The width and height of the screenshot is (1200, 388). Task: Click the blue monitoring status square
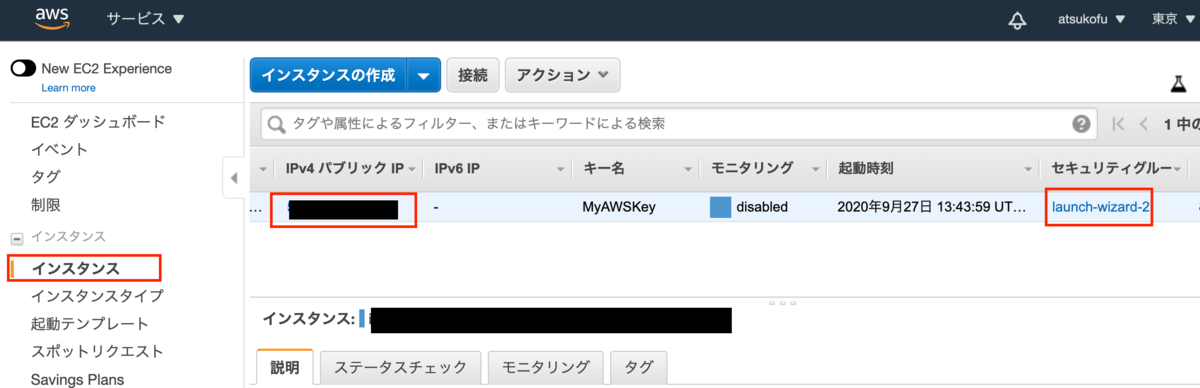721,207
